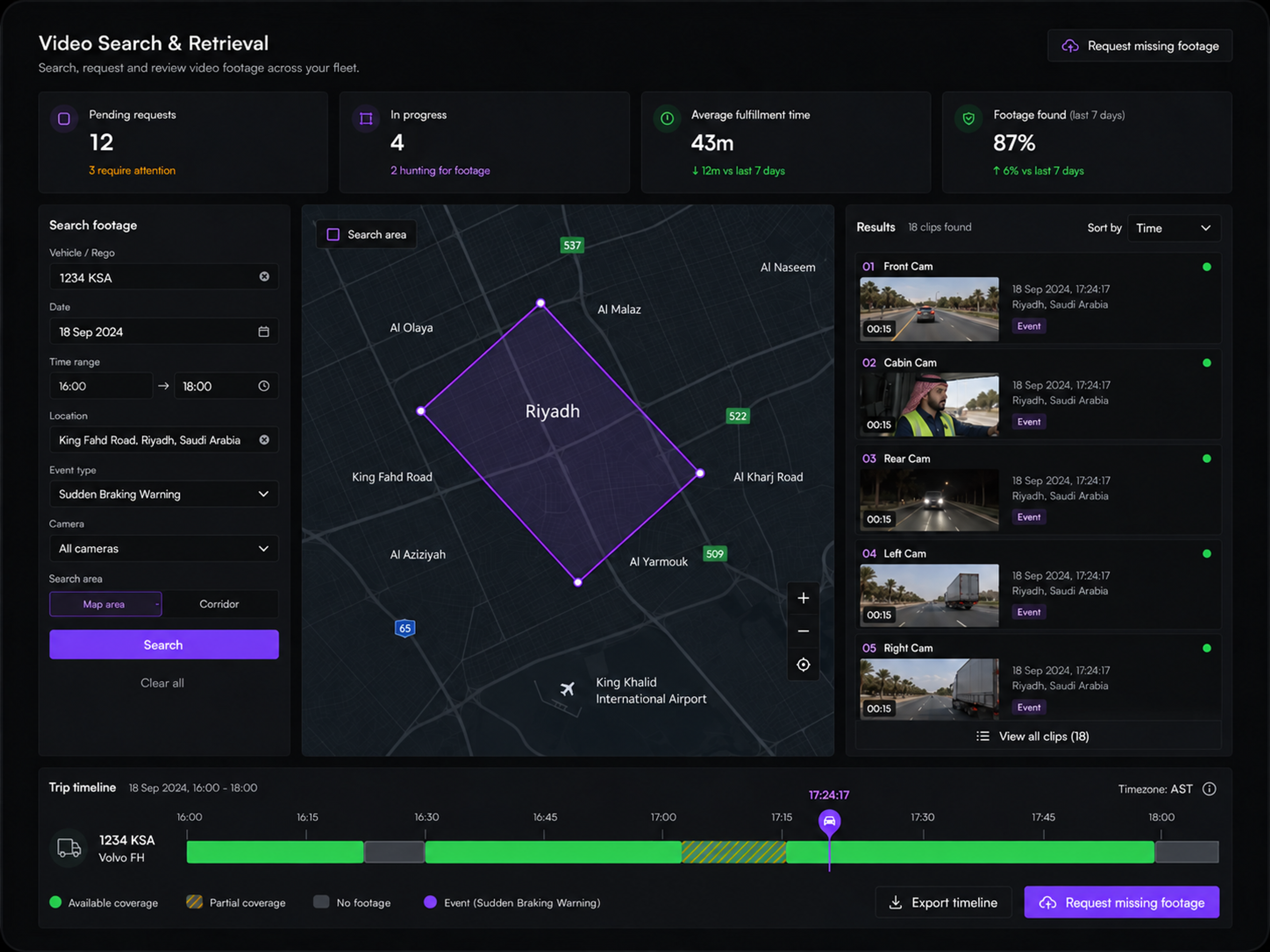The width and height of the screenshot is (1270, 952).
Task: Click the left polygon vertex handle
Action: click(x=421, y=411)
